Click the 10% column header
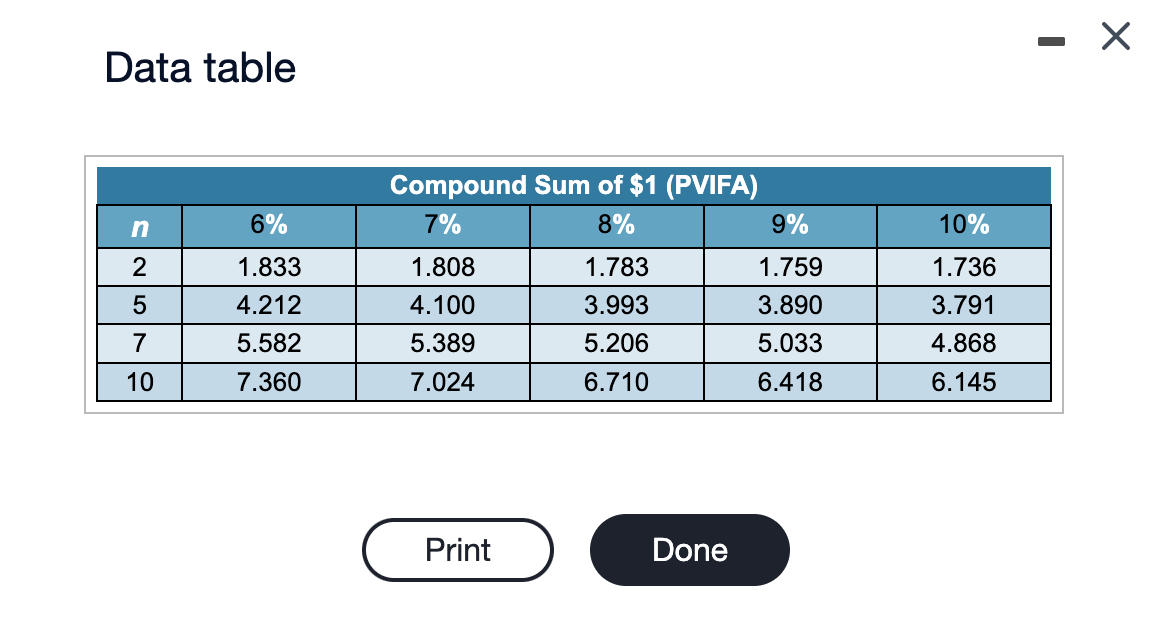The width and height of the screenshot is (1149, 644). pos(963,225)
